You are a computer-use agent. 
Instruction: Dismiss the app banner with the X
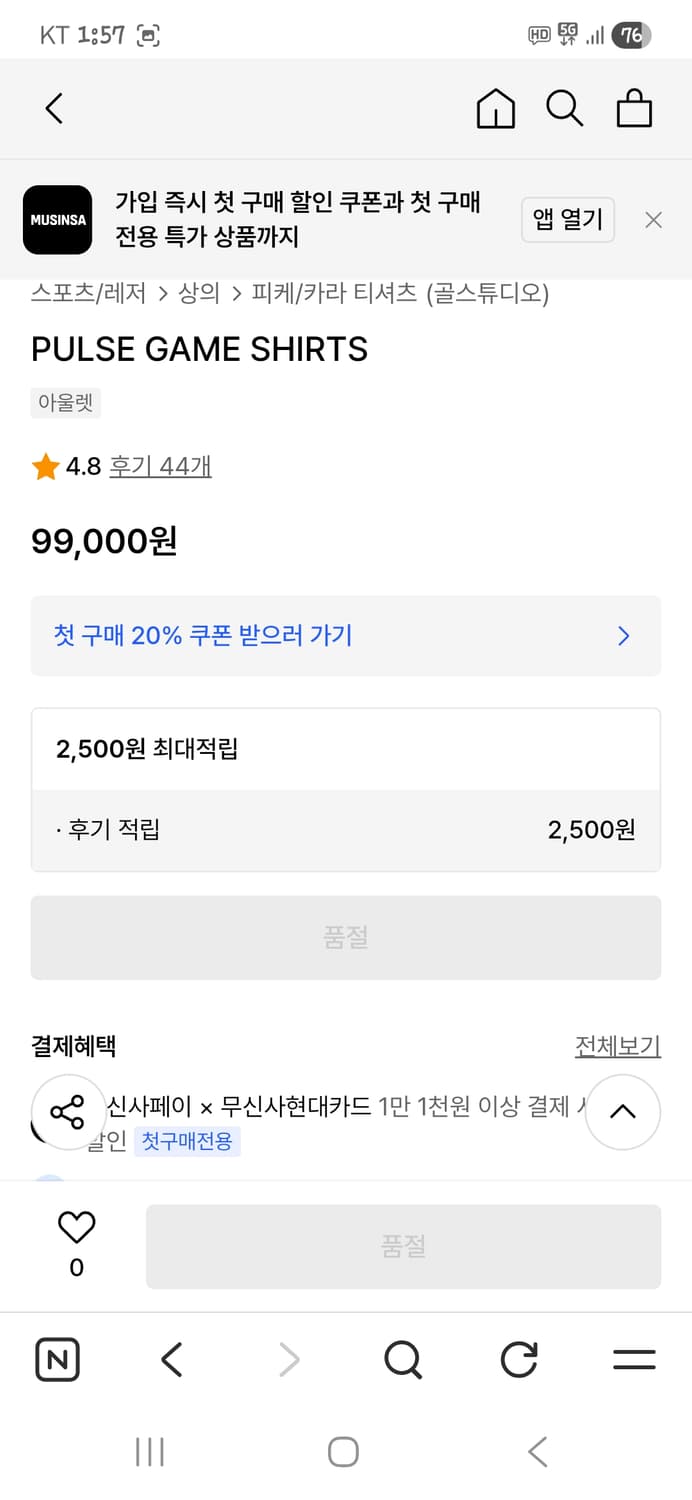(653, 219)
